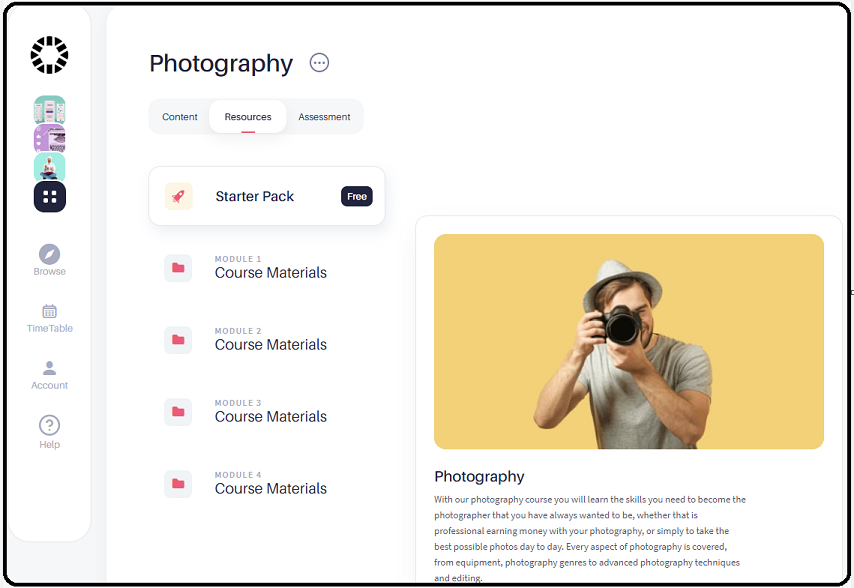Switch to the Content tab
This screenshot has width=854, height=588.
(x=180, y=117)
